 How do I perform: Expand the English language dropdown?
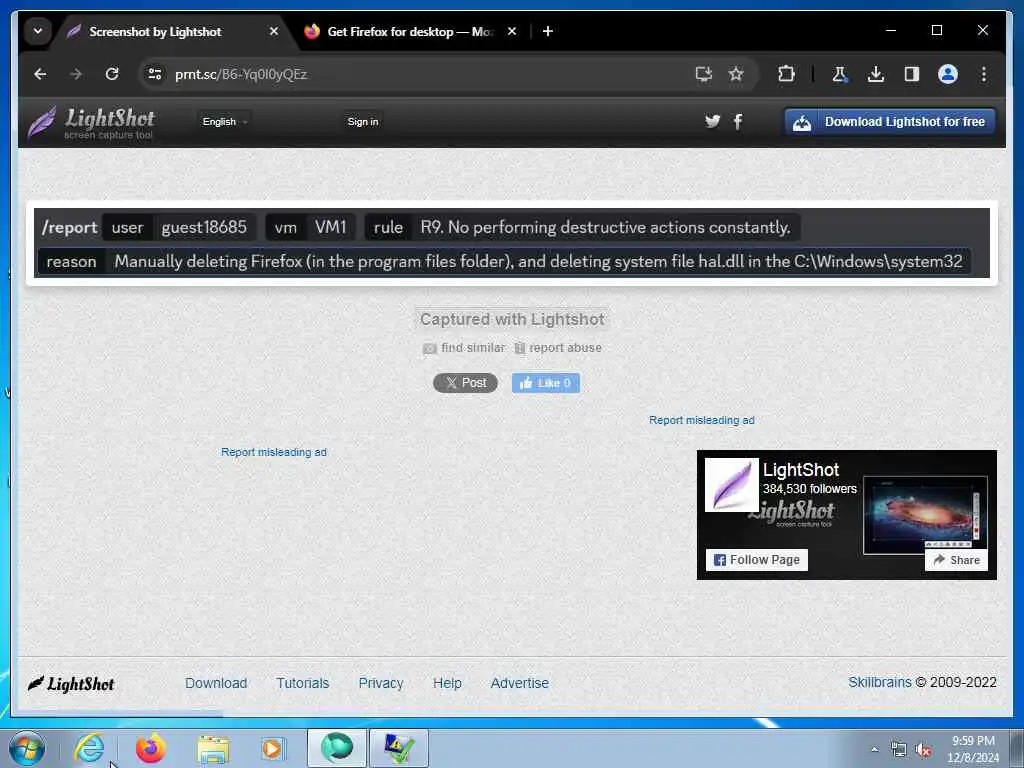click(x=225, y=121)
